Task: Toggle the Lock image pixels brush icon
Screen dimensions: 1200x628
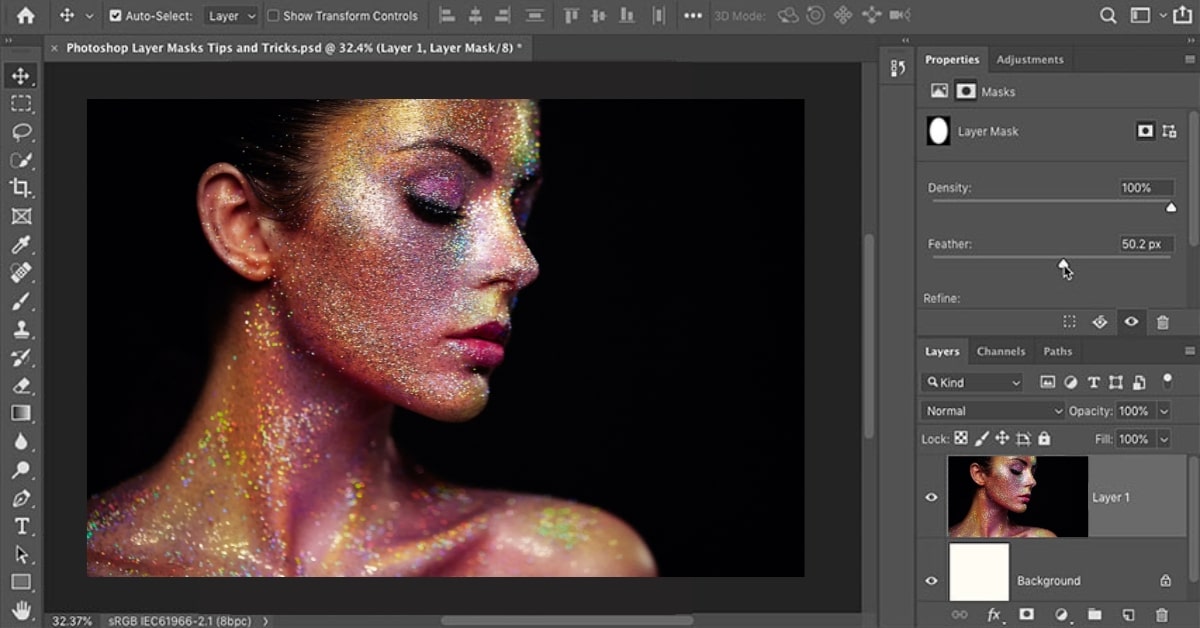Action: [982, 439]
